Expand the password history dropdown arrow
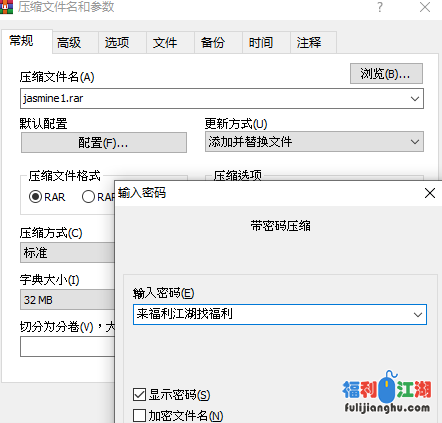This screenshot has height=423, width=442. 418,314
